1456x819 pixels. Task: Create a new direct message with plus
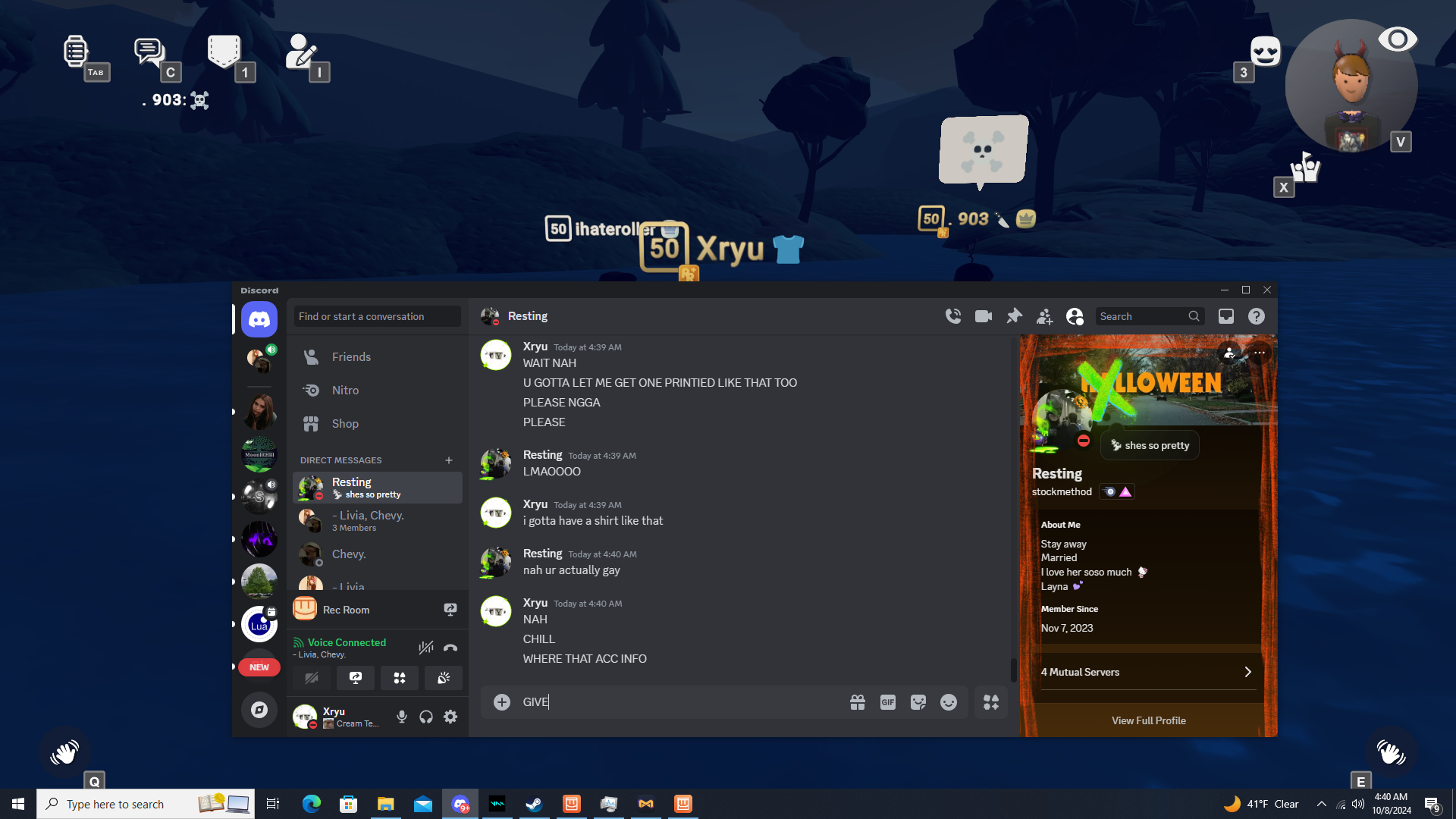tap(449, 460)
